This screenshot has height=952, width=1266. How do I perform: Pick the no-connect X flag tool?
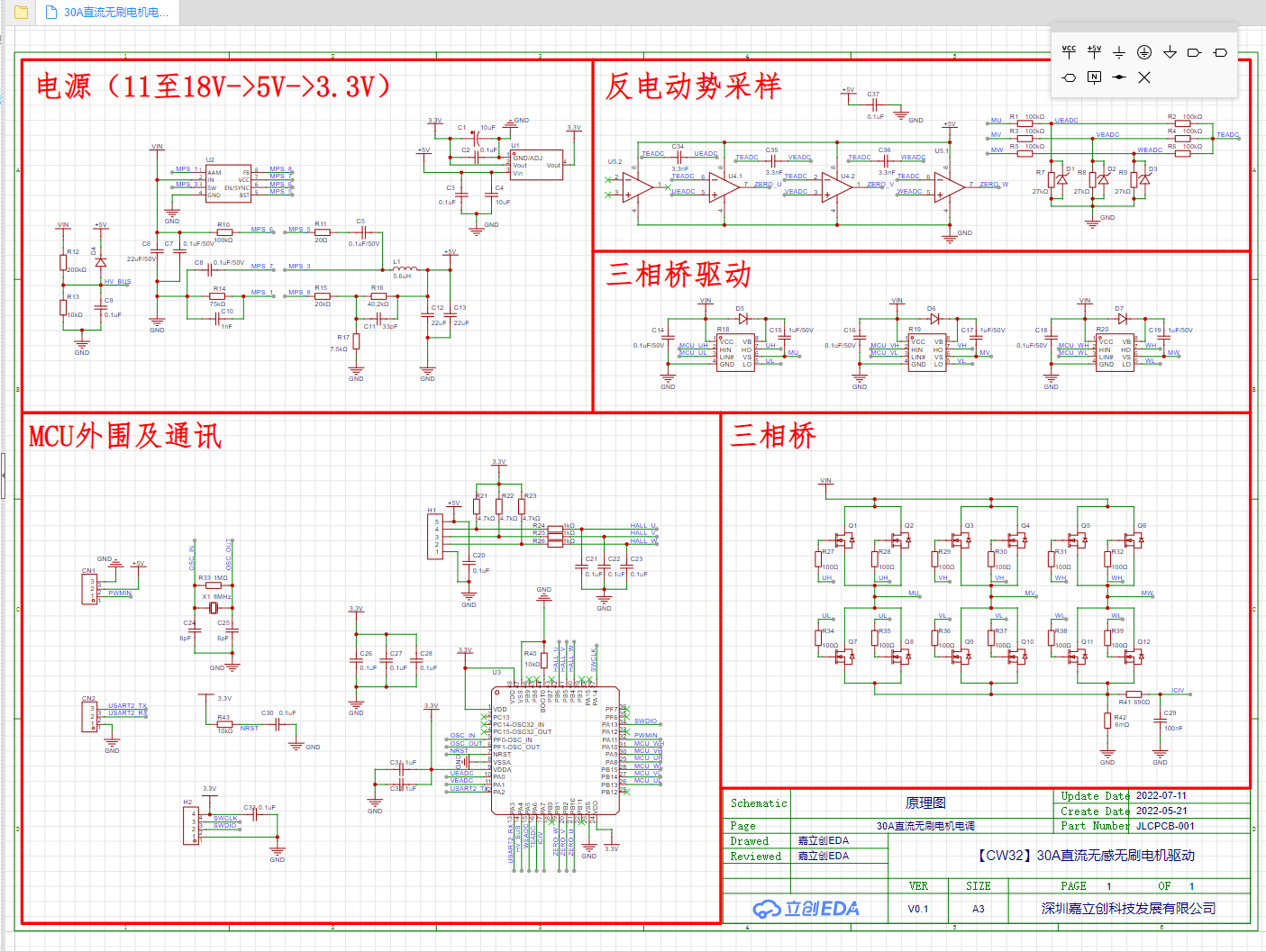(x=1144, y=77)
